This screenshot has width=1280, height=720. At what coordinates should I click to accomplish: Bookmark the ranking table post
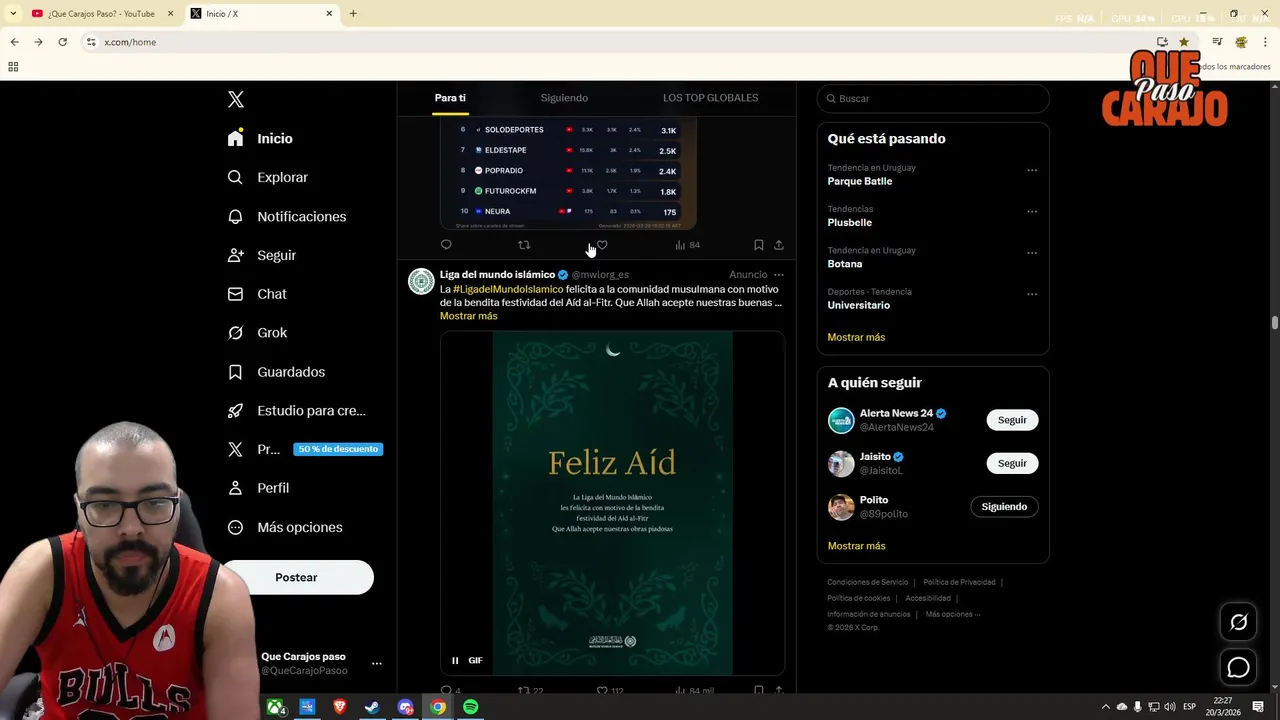pos(758,245)
